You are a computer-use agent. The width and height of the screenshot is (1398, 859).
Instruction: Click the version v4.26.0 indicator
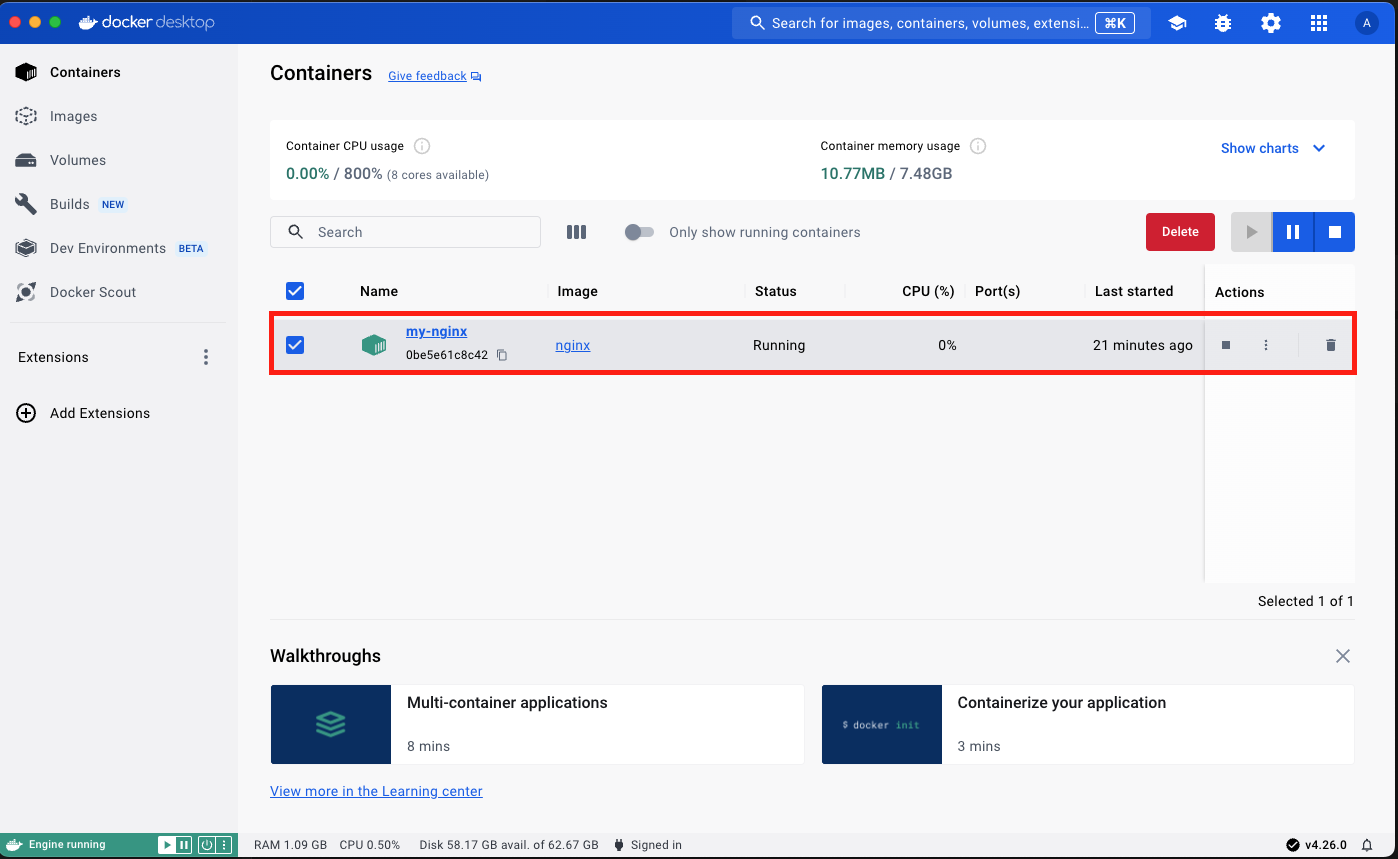1316,845
